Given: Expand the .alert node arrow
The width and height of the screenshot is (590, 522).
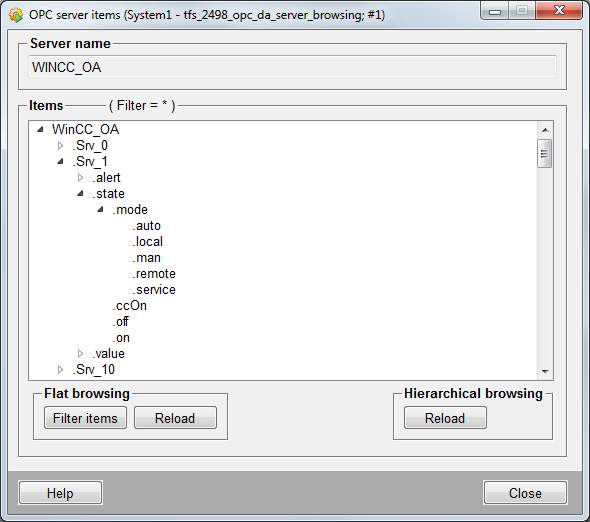Looking at the screenshot, I should click(80, 178).
